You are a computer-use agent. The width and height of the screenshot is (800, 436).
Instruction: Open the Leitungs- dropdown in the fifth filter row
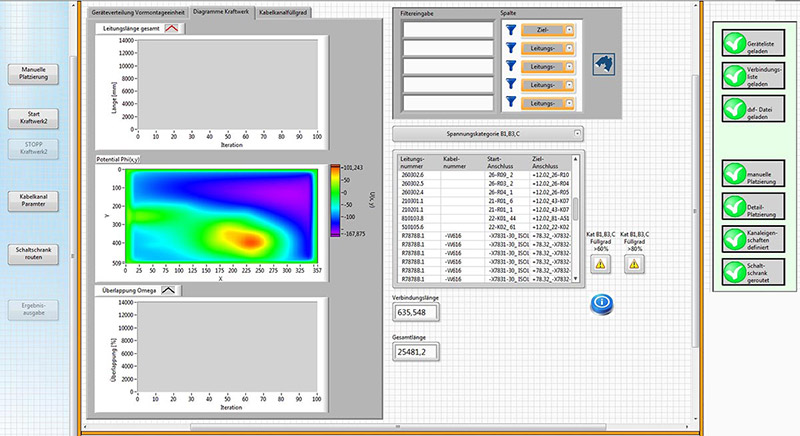coord(548,104)
